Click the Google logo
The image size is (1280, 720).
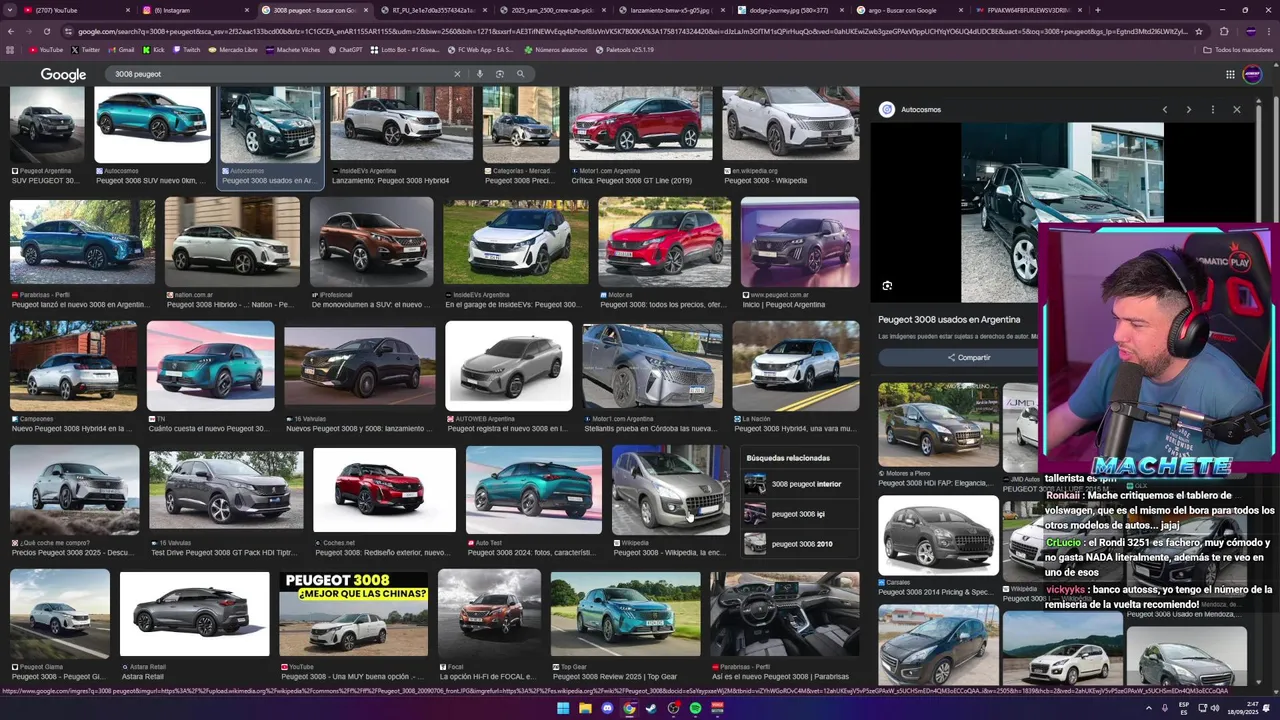point(63,74)
